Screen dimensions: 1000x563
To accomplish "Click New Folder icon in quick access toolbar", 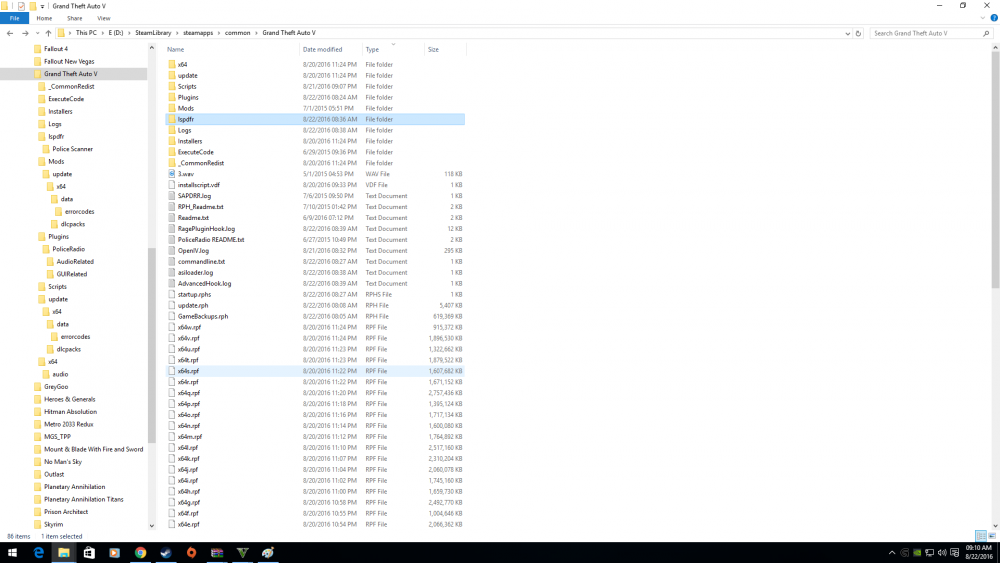I will coord(33,6).
